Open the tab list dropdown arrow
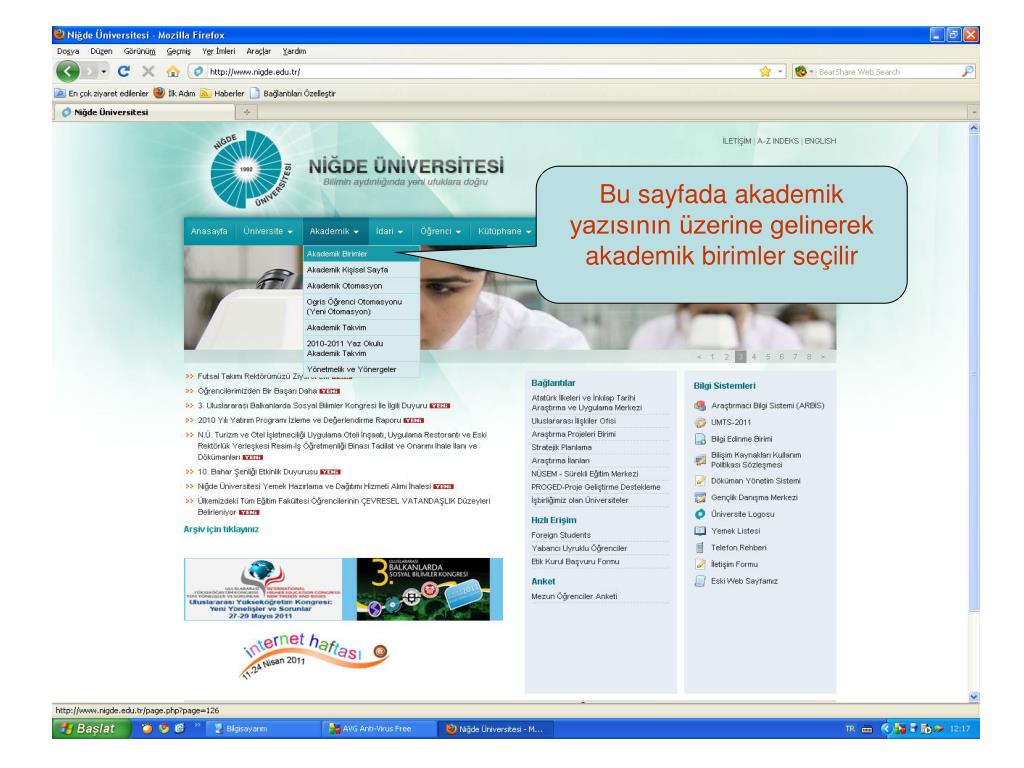The height and width of the screenshot is (768, 1024). coord(973,112)
